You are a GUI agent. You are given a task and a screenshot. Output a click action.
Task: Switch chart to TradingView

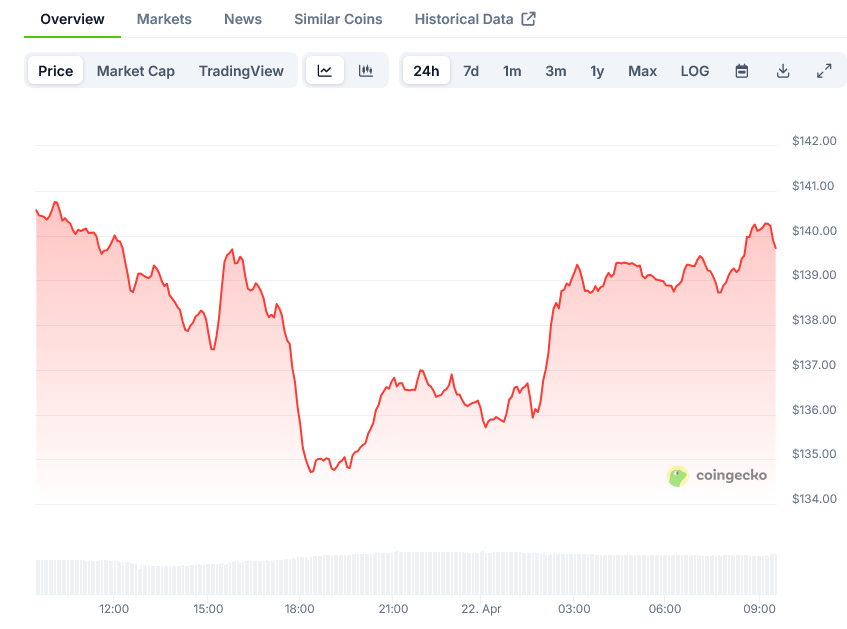(x=241, y=71)
